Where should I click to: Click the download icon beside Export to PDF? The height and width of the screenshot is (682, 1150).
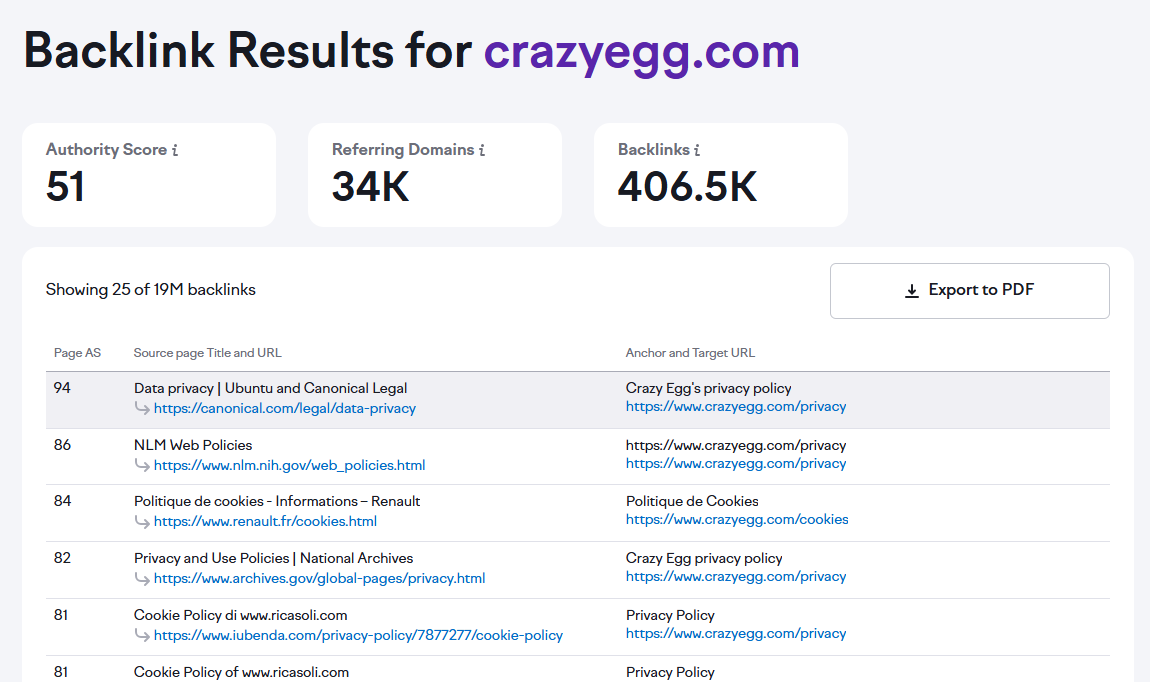[911, 290]
